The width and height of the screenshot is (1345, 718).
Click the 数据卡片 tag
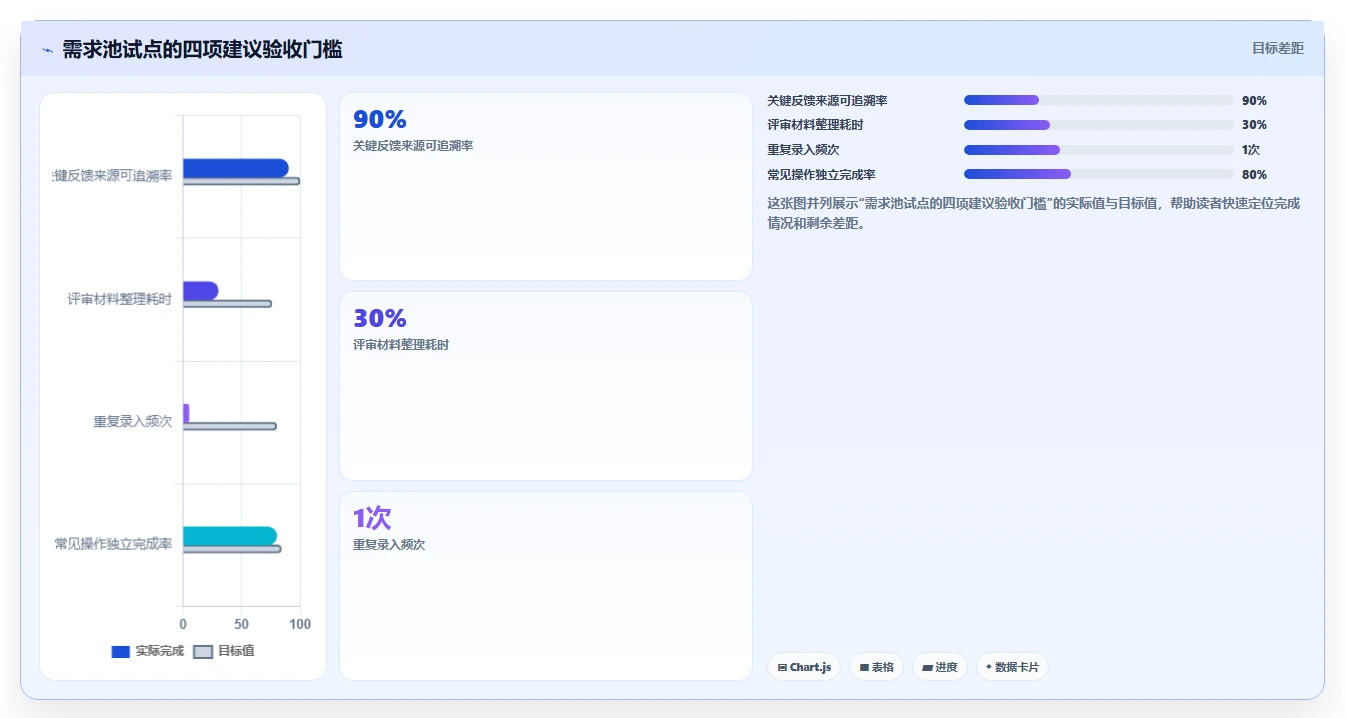(x=1012, y=667)
